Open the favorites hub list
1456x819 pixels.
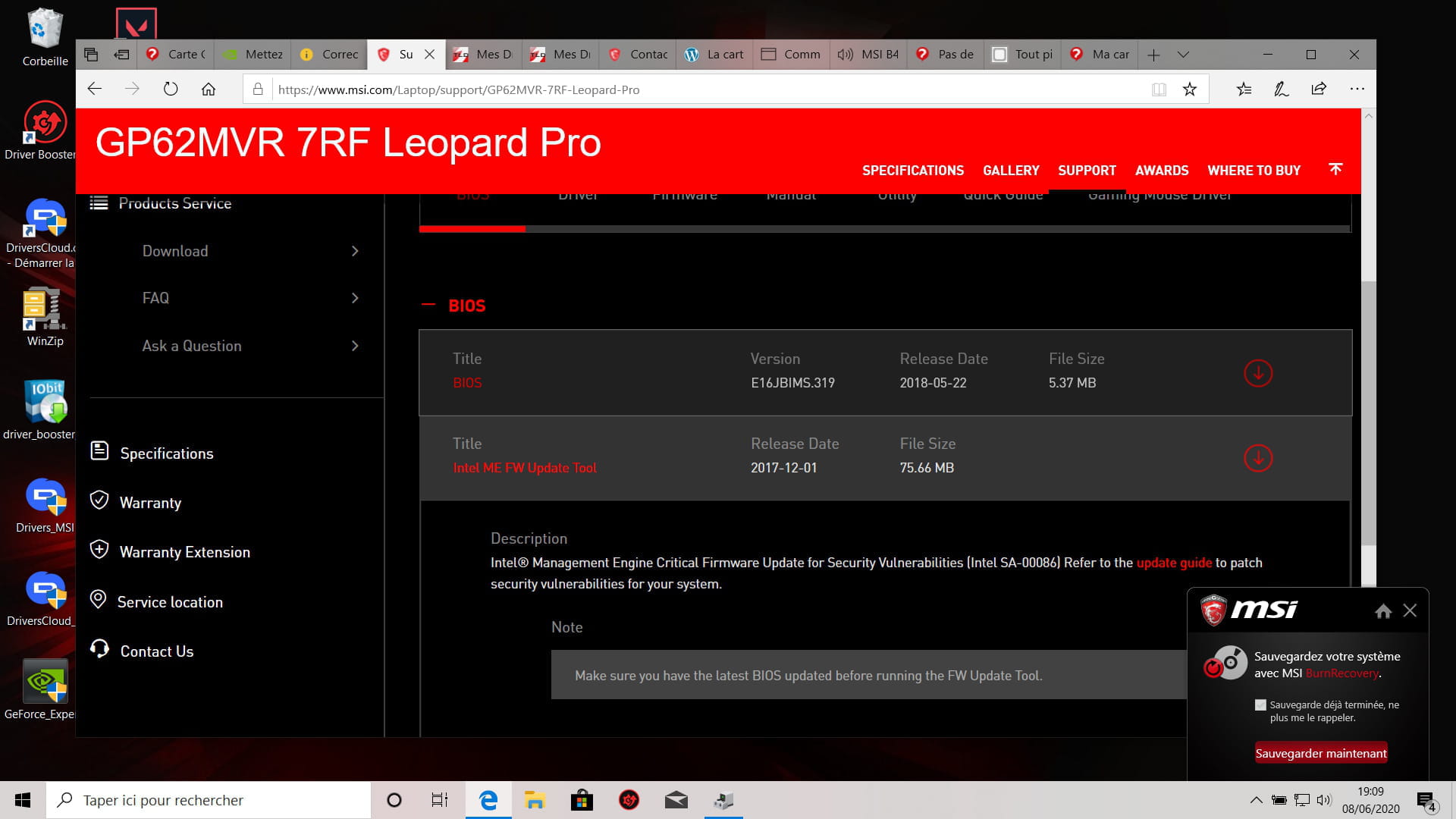[x=1244, y=89]
